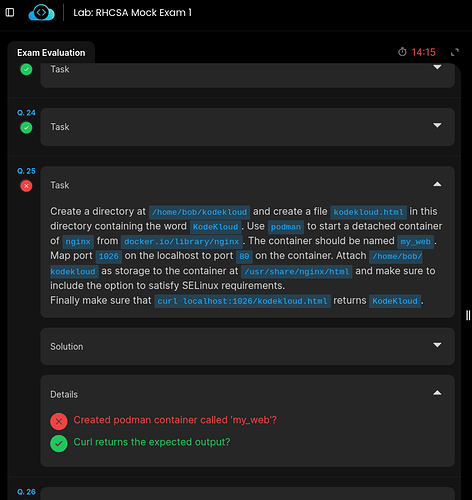Click the podman code snippet

286,227
